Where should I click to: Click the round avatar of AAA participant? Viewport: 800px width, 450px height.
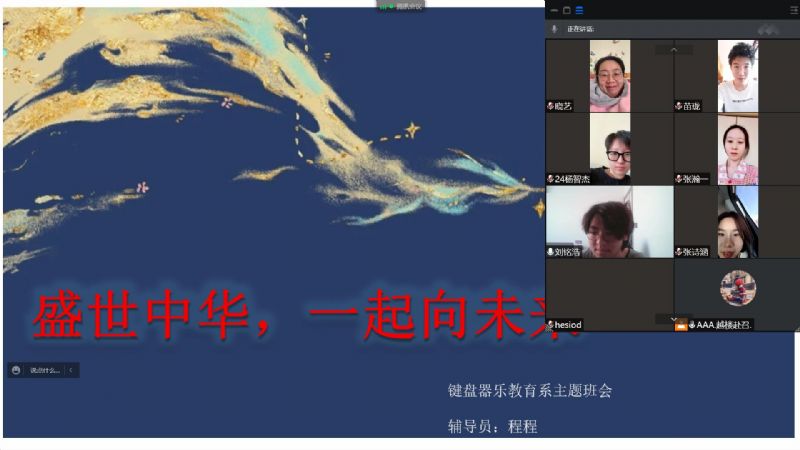pyautogui.click(x=737, y=288)
